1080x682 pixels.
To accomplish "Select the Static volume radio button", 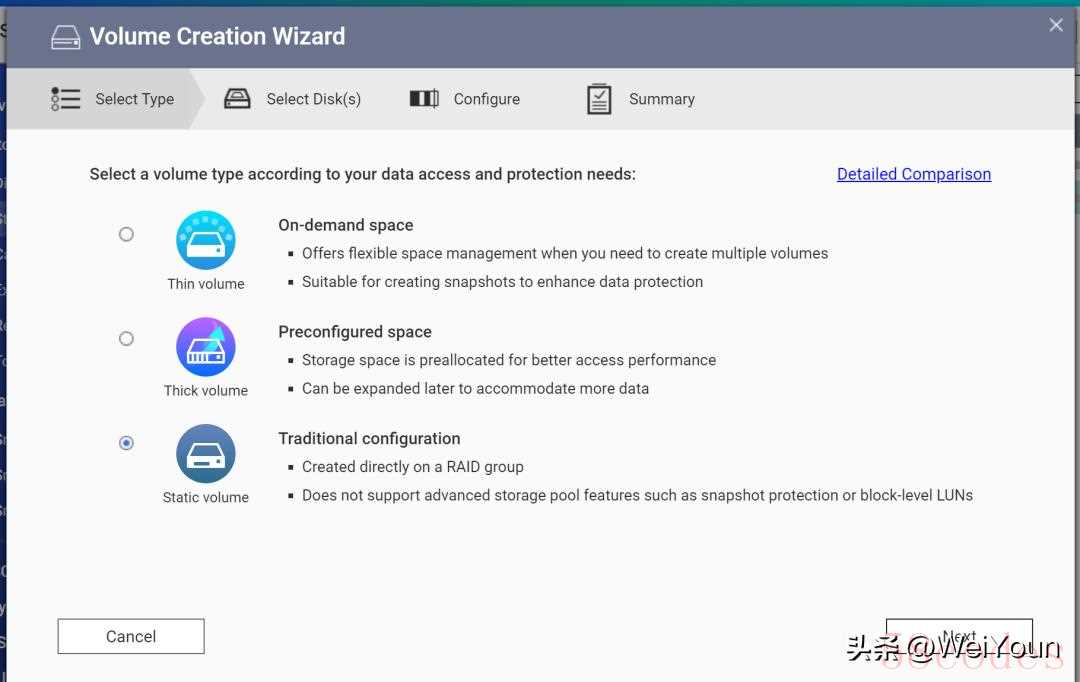I will 126,443.
